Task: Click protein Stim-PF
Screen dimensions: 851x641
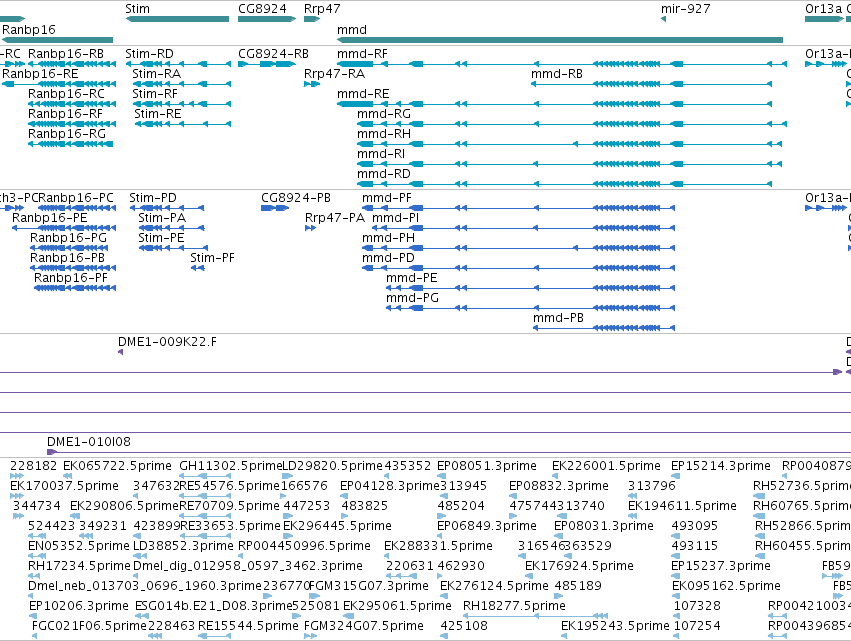Action: (198, 268)
